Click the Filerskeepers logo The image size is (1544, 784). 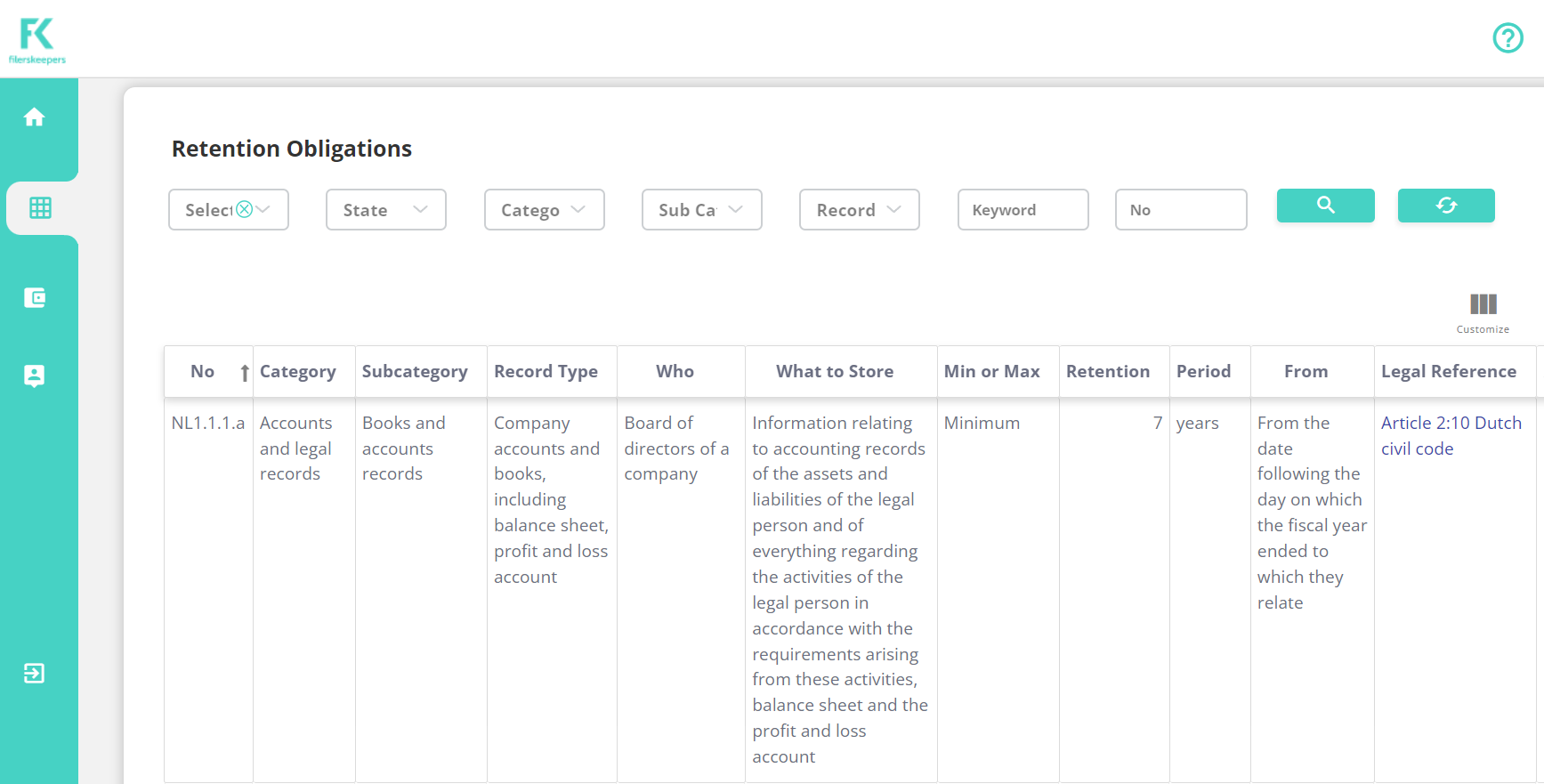(37, 40)
